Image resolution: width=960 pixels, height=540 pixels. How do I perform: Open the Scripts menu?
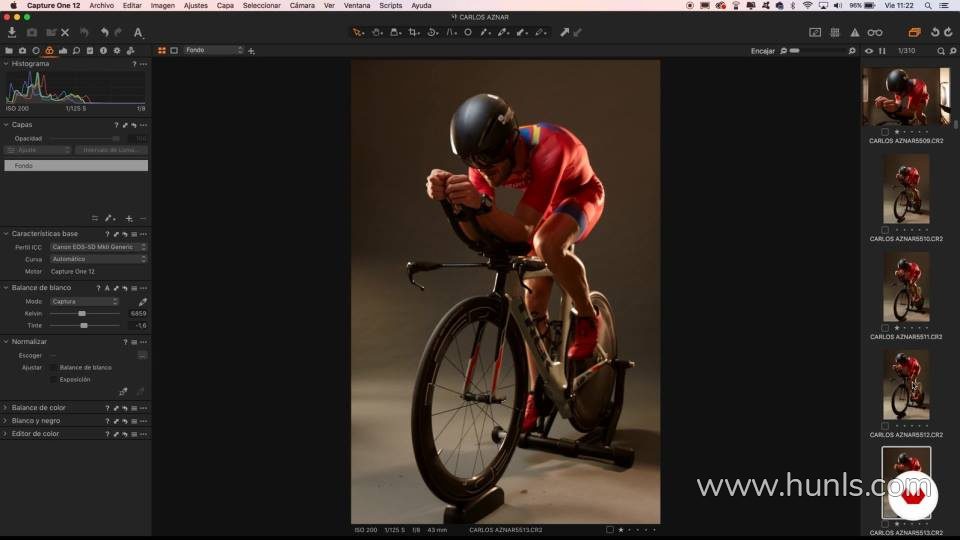tap(391, 6)
